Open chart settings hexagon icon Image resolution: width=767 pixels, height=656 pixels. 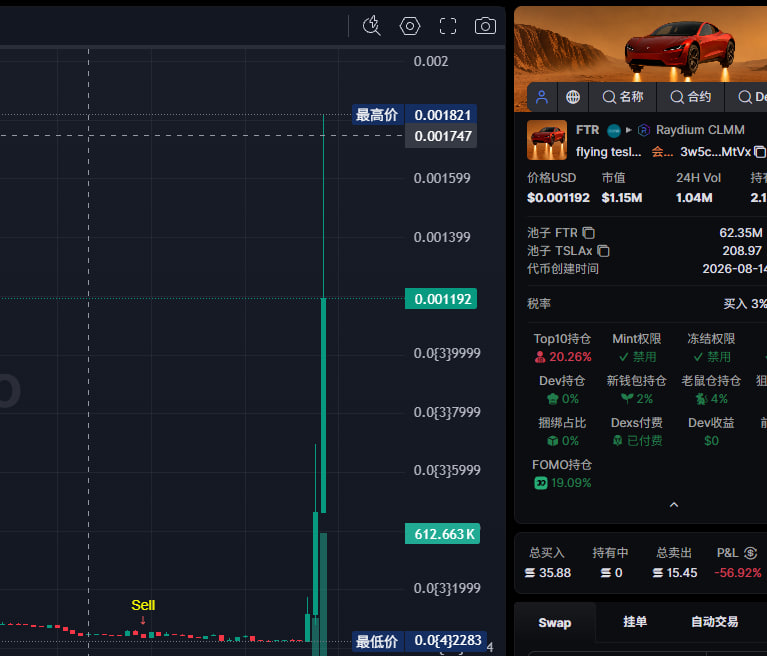click(410, 25)
